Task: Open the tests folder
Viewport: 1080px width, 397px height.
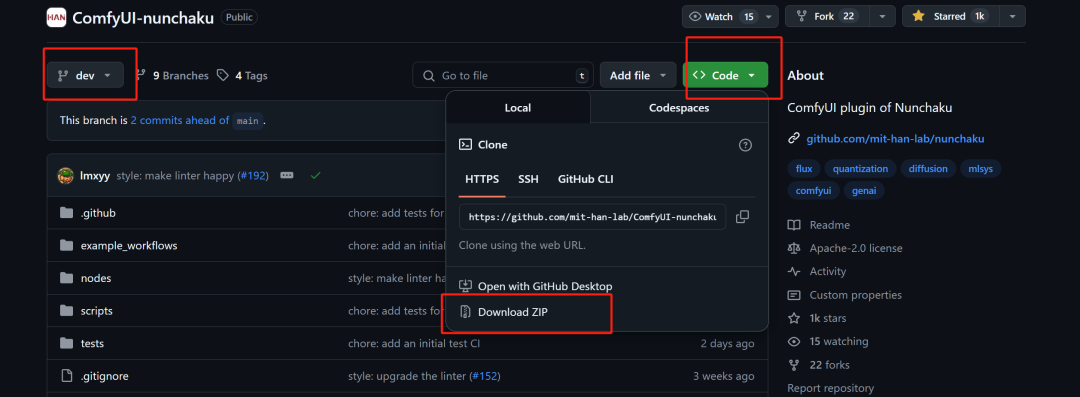Action: (x=92, y=343)
